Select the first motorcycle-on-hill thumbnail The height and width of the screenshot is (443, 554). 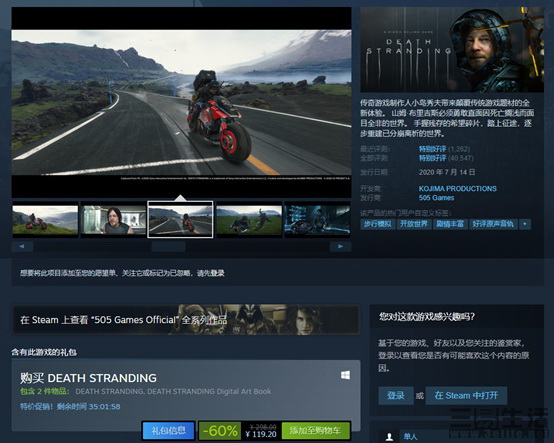pyautogui.click(x=45, y=219)
